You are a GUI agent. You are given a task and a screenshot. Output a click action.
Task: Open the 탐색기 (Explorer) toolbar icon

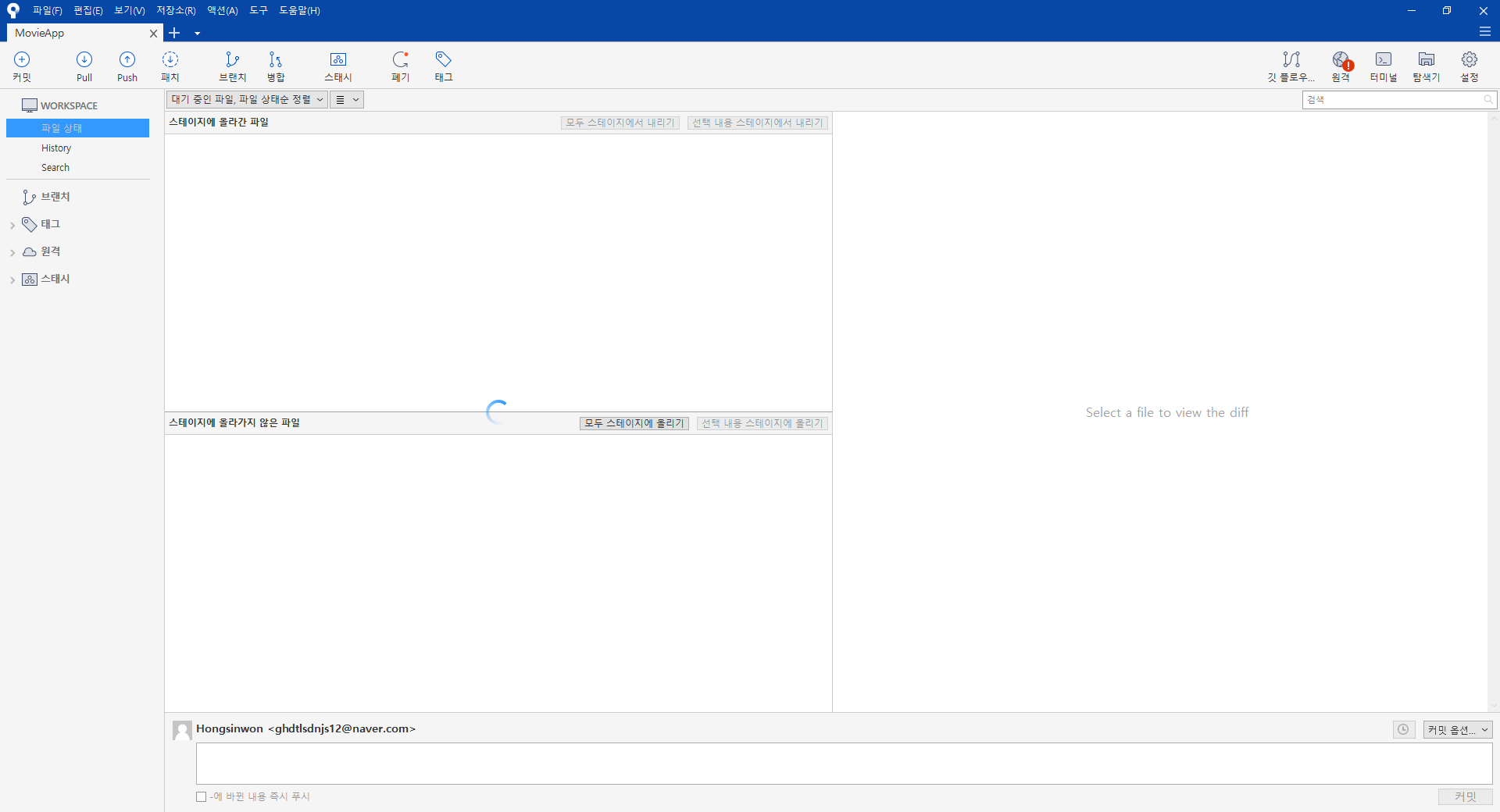pos(1427,66)
